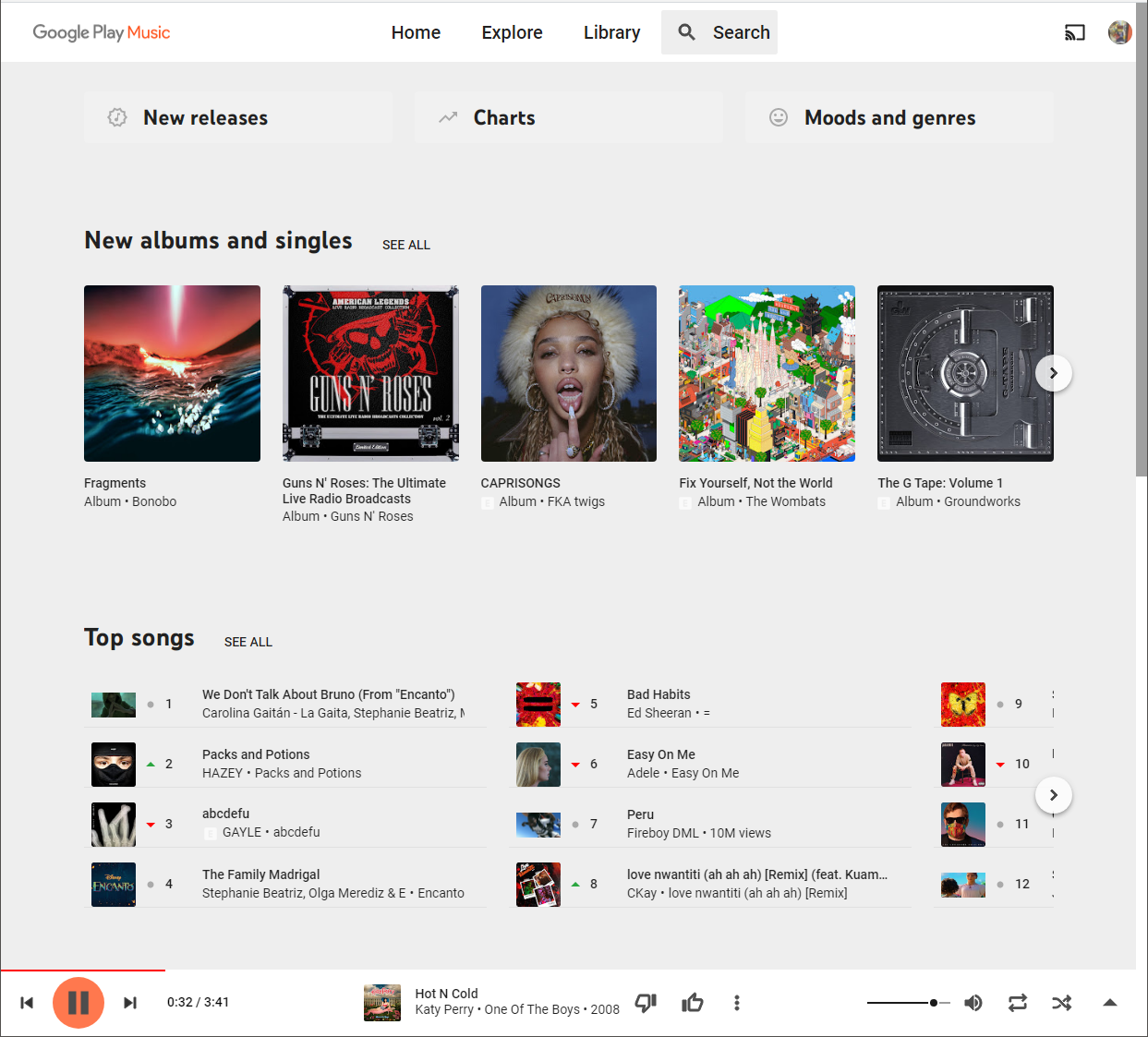Open the Fragments album cover

point(172,373)
